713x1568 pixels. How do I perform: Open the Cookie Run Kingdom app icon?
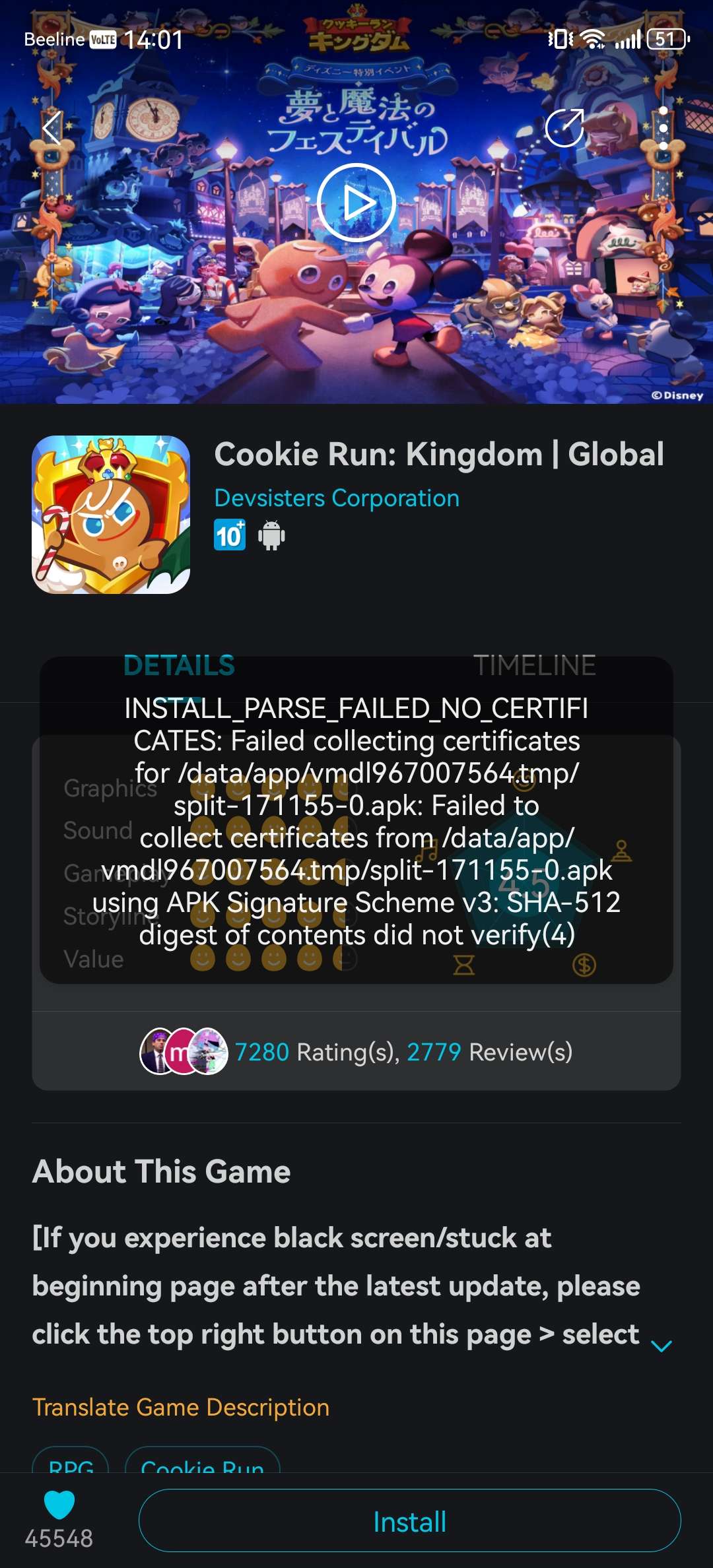(x=111, y=515)
